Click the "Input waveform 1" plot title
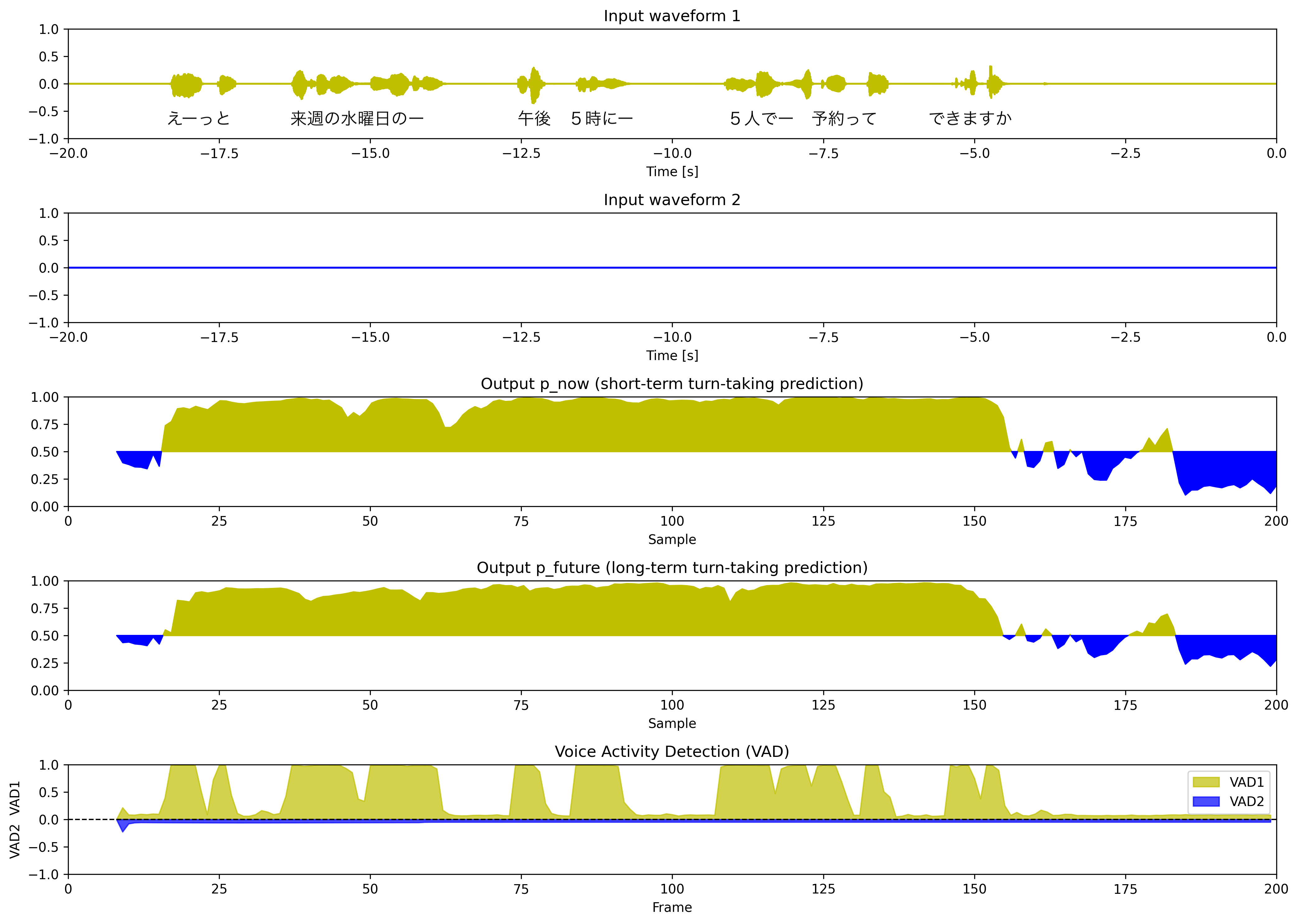Screen dimensions: 1298x924 [672, 16]
